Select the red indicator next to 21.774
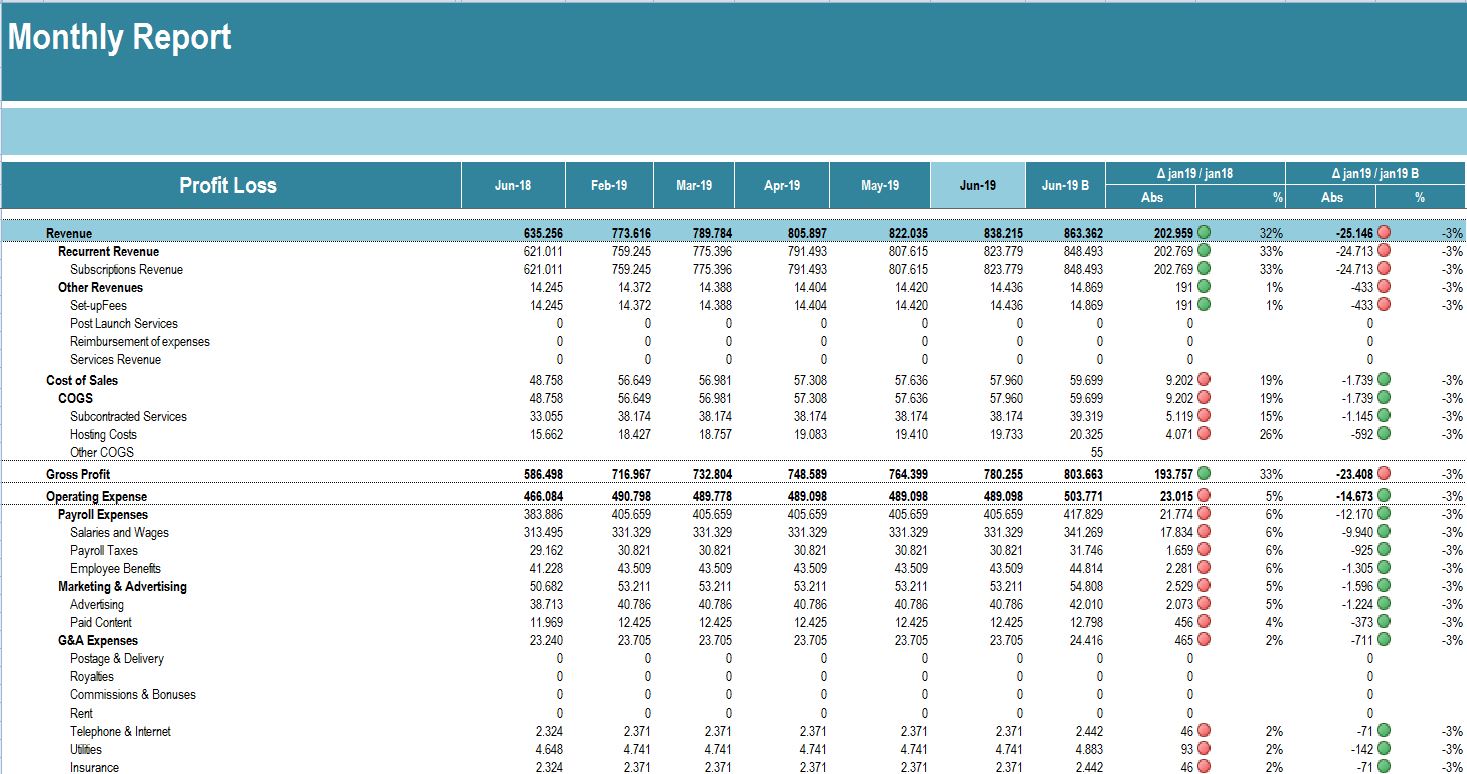The height and width of the screenshot is (774, 1467). tap(1204, 514)
